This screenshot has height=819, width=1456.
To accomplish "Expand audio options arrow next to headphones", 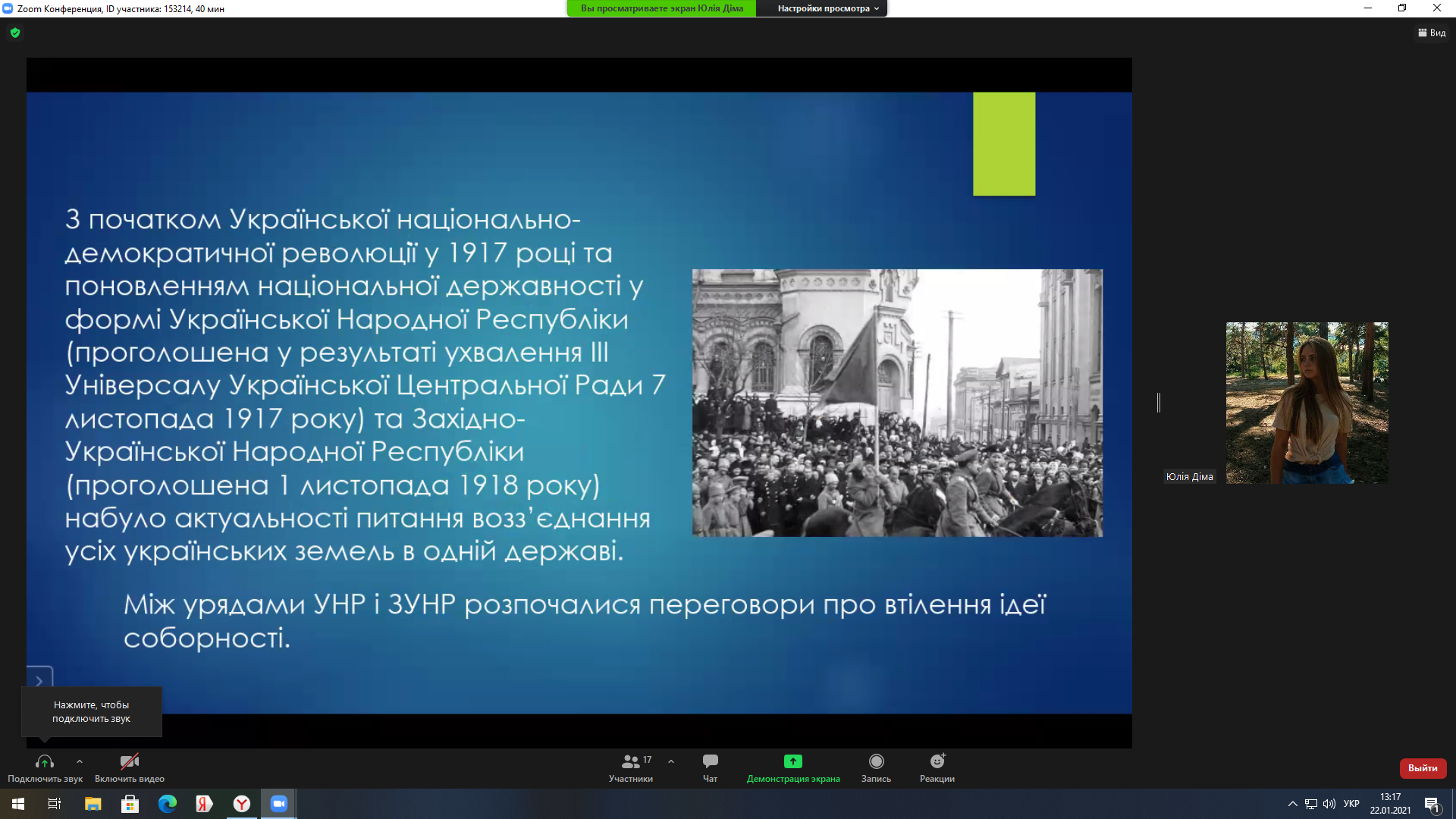I will pos(80,761).
